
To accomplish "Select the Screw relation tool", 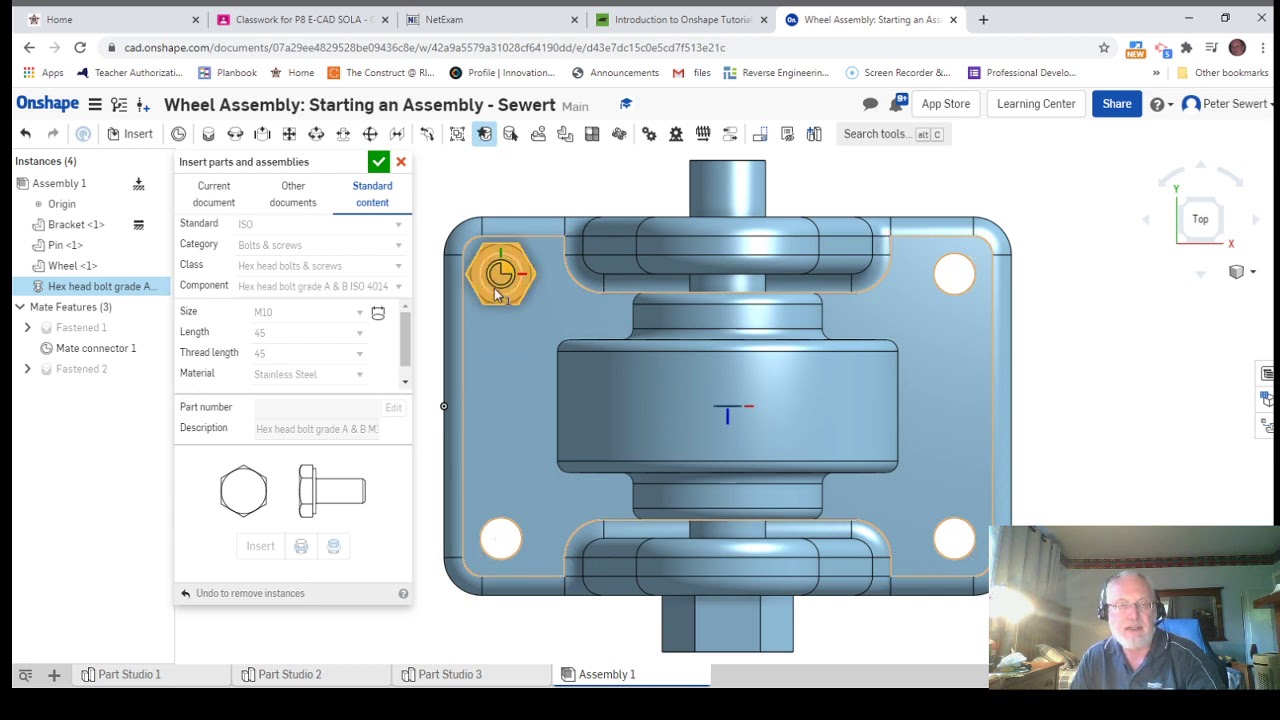I will point(703,134).
